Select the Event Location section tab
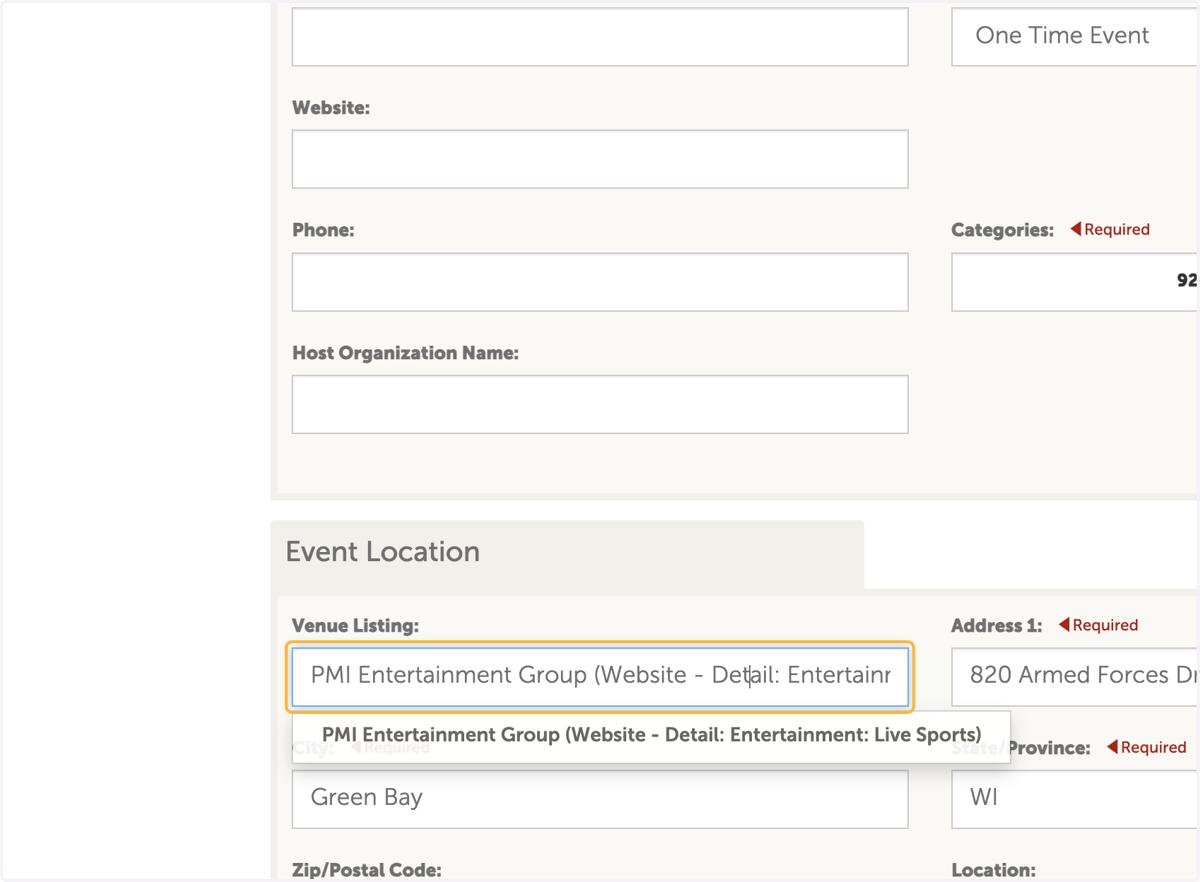This screenshot has height=882, width=1200. tap(567, 553)
